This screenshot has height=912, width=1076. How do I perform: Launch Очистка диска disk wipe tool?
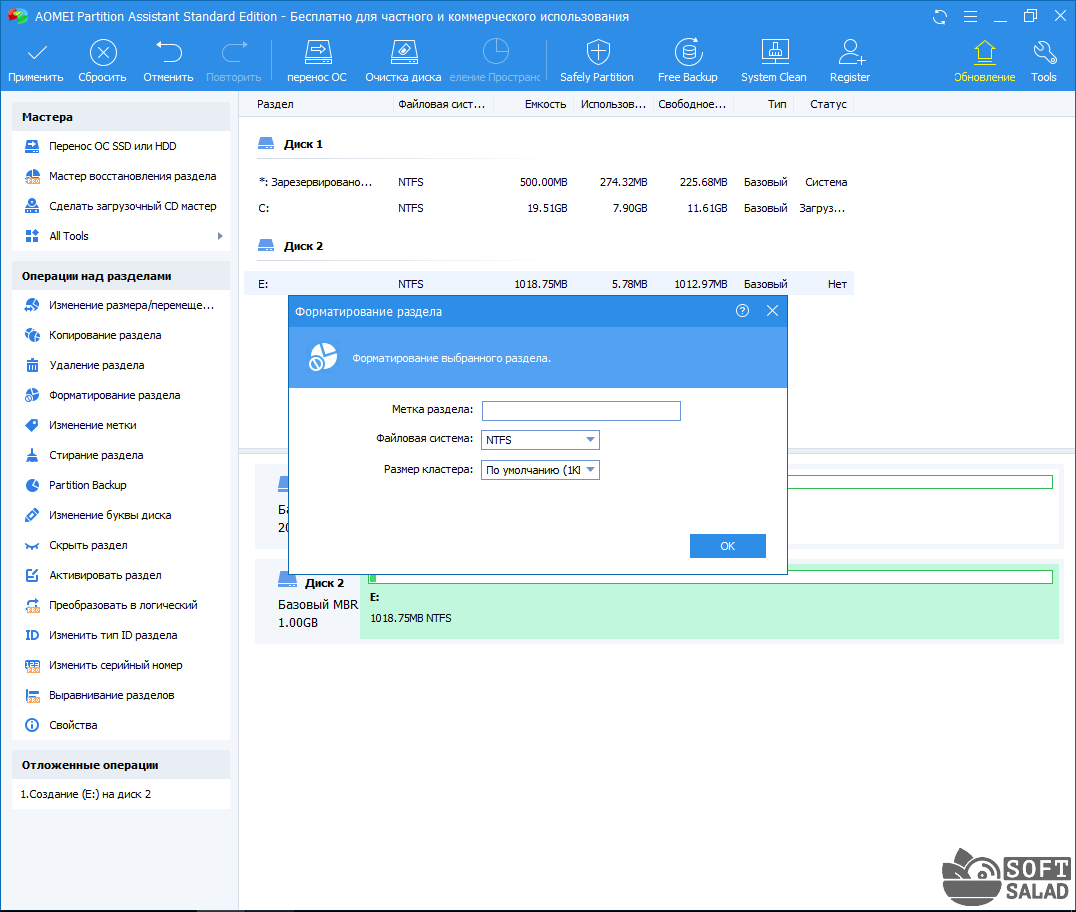[402, 54]
